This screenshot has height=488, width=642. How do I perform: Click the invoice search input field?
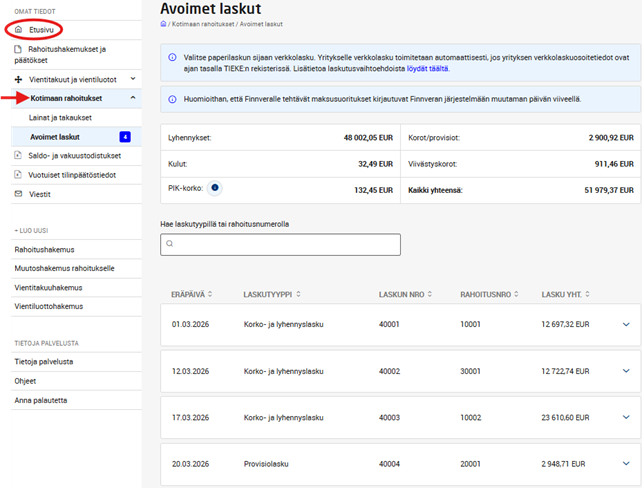point(285,245)
